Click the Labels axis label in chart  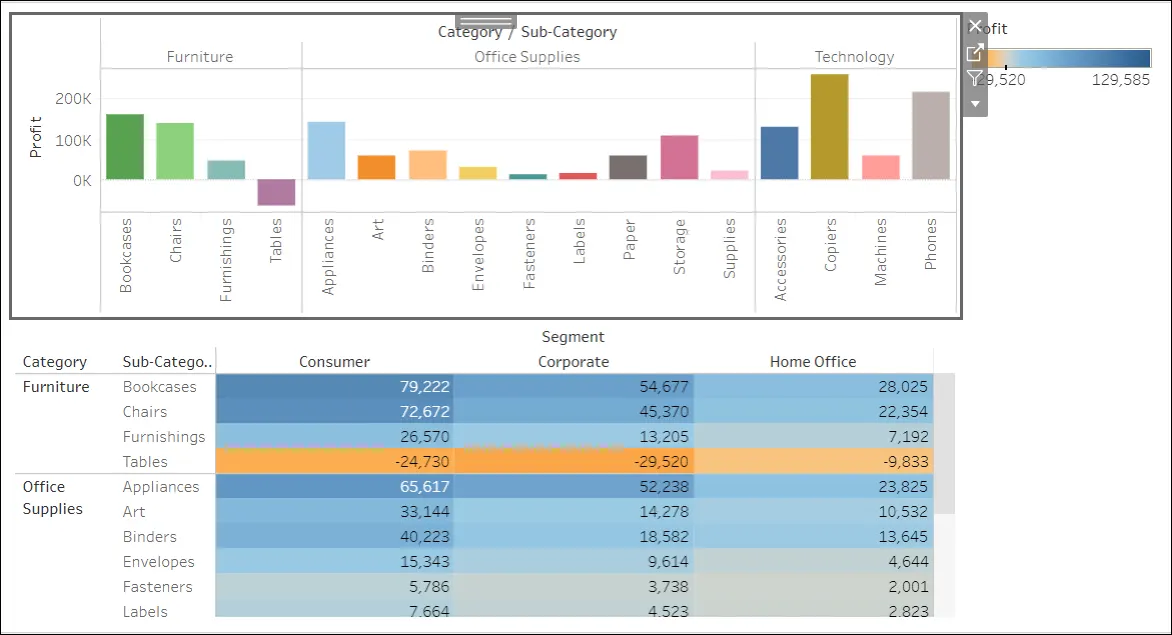[579, 241]
